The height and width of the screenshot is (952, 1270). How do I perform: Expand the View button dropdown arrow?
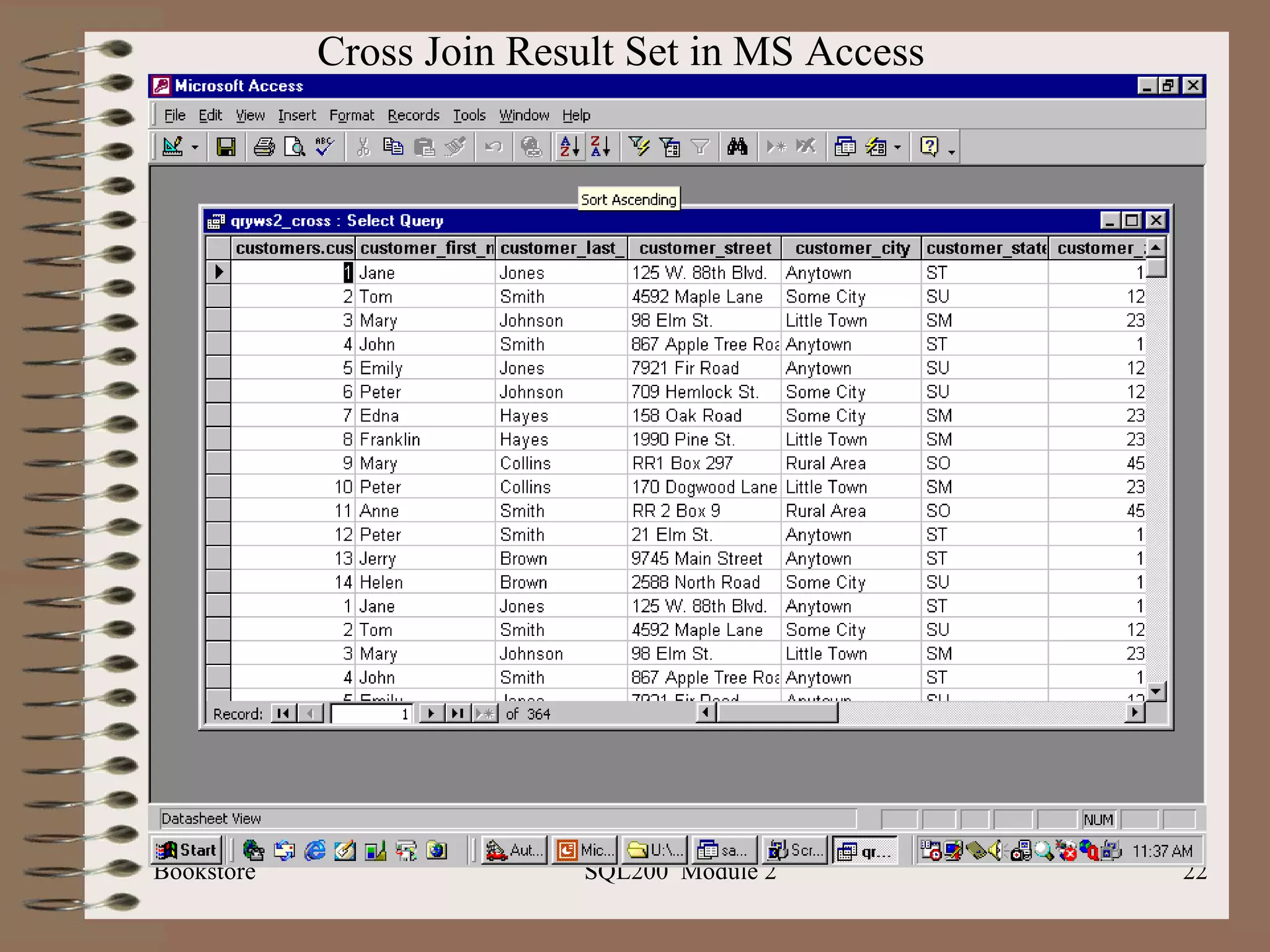click(195, 148)
